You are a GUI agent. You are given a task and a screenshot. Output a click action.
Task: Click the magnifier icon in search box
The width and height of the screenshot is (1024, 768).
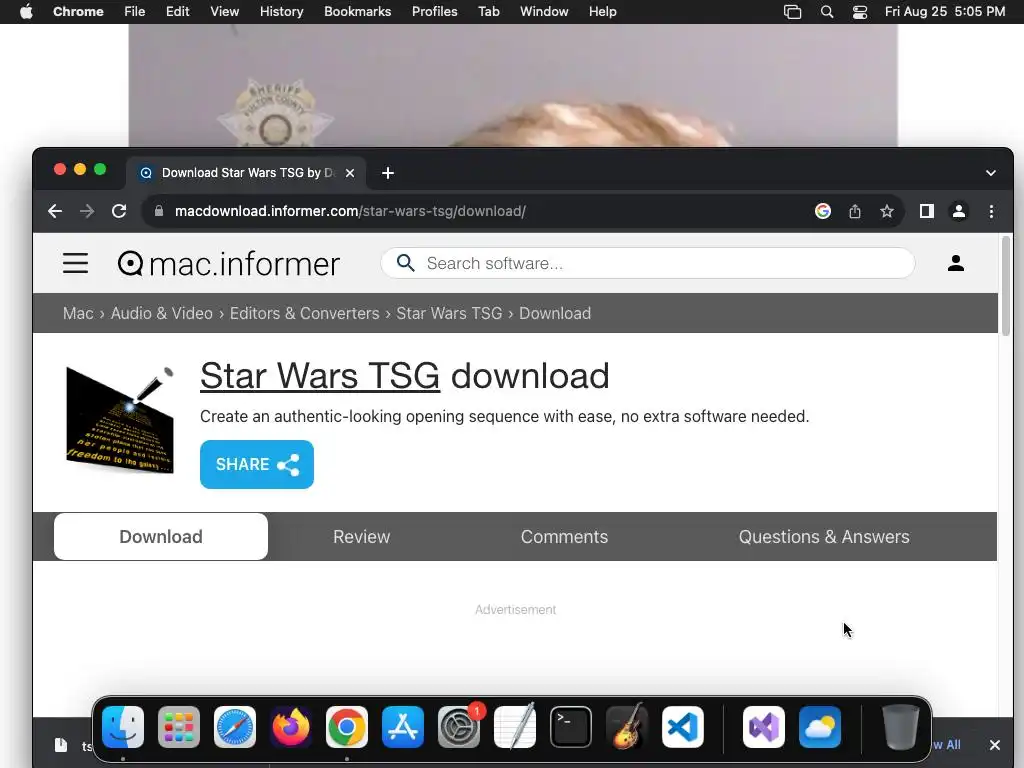[x=406, y=263]
